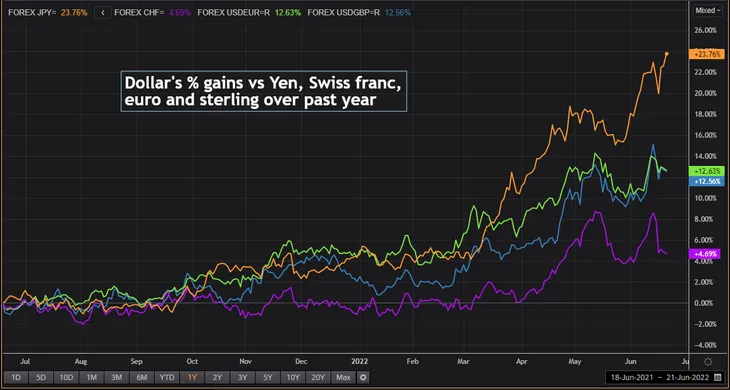Viewport: 730px width, 390px height.
Task: Click the back arrow next to JPY legend
Action: click(x=103, y=13)
